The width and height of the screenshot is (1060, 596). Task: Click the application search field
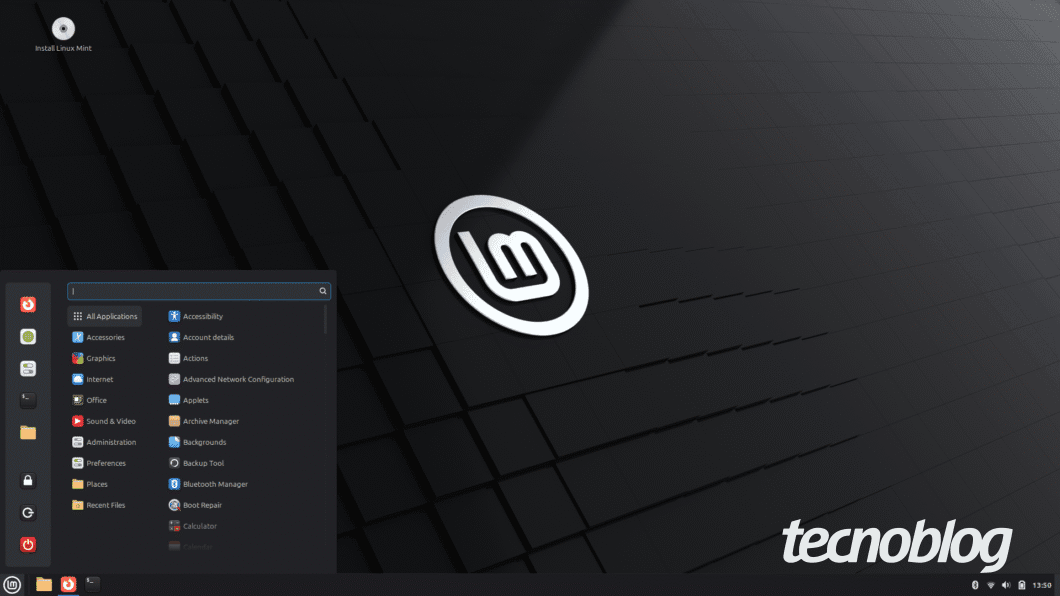pyautogui.click(x=195, y=290)
